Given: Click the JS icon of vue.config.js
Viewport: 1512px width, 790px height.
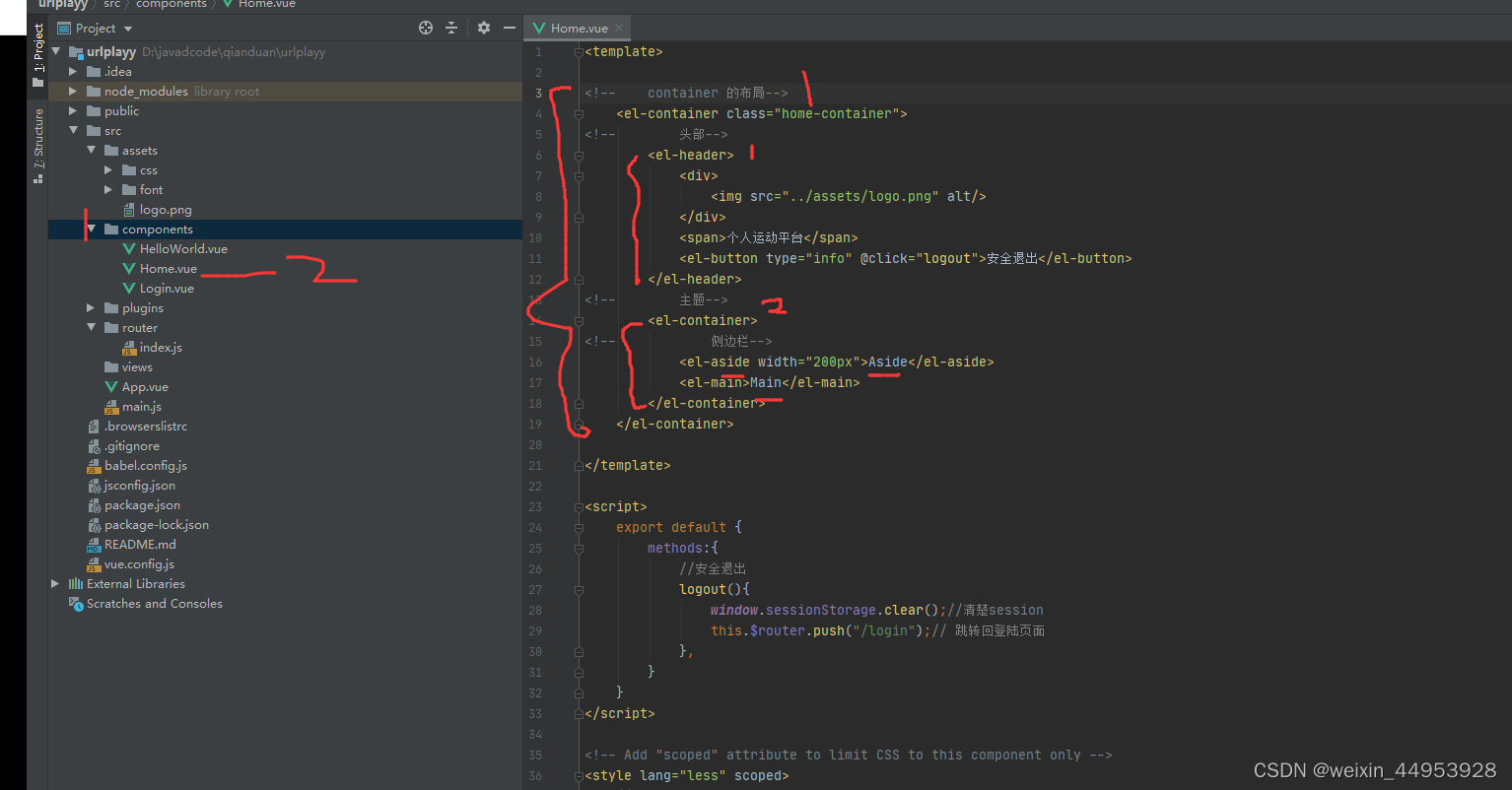Looking at the screenshot, I should pos(94,564).
